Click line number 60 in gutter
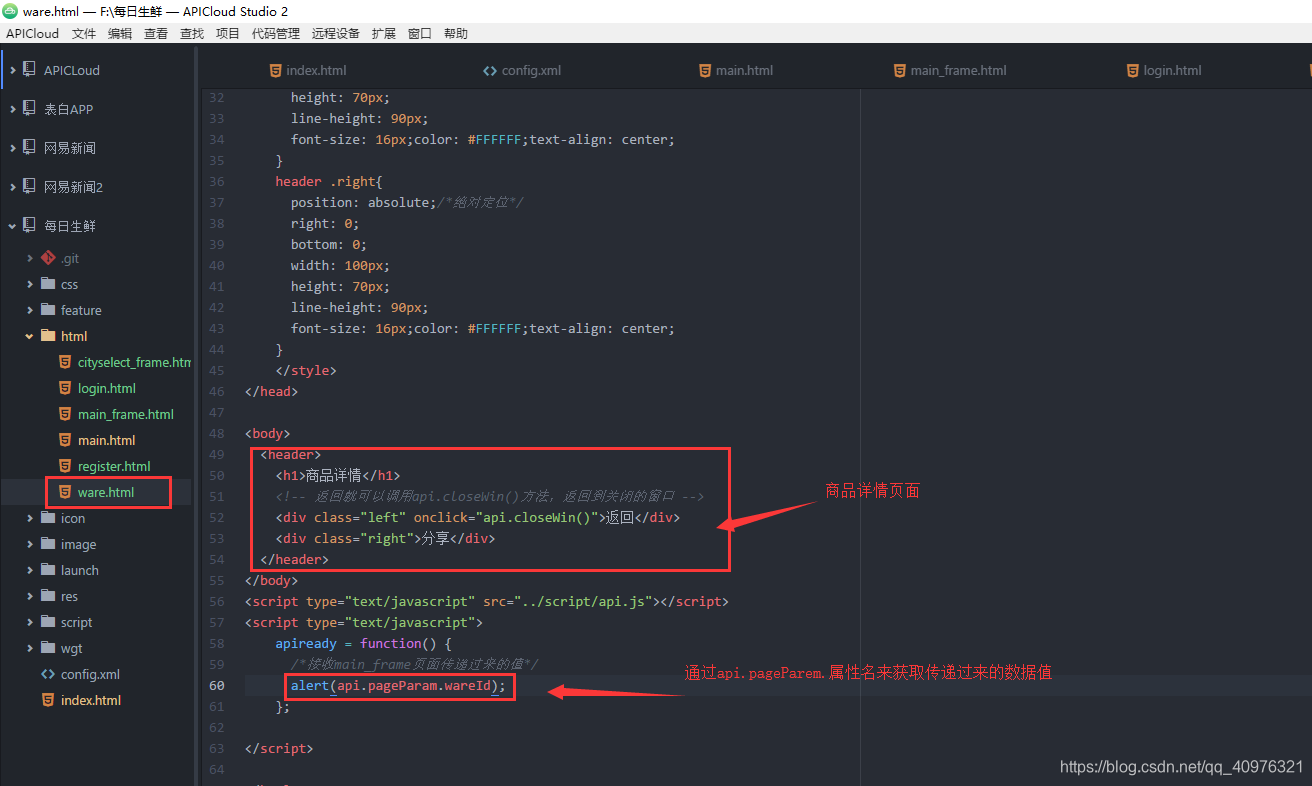The width and height of the screenshot is (1312, 786). coord(217,685)
